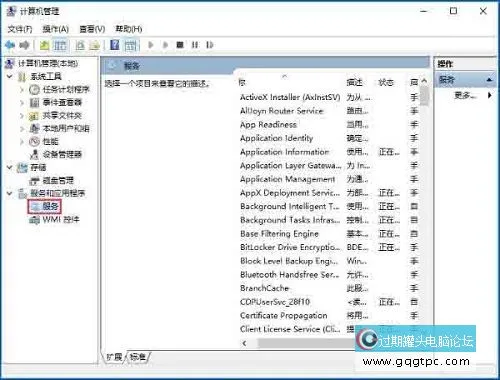500x380 pixels.
Task: Open 磁盘管理 node
Action: coord(58,180)
